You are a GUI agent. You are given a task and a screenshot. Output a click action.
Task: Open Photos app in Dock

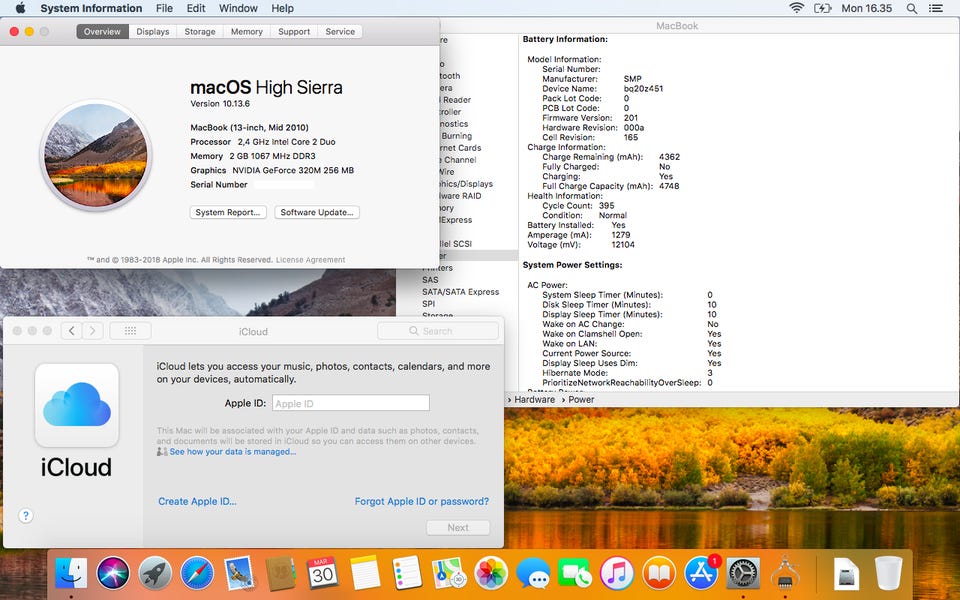[x=491, y=574]
